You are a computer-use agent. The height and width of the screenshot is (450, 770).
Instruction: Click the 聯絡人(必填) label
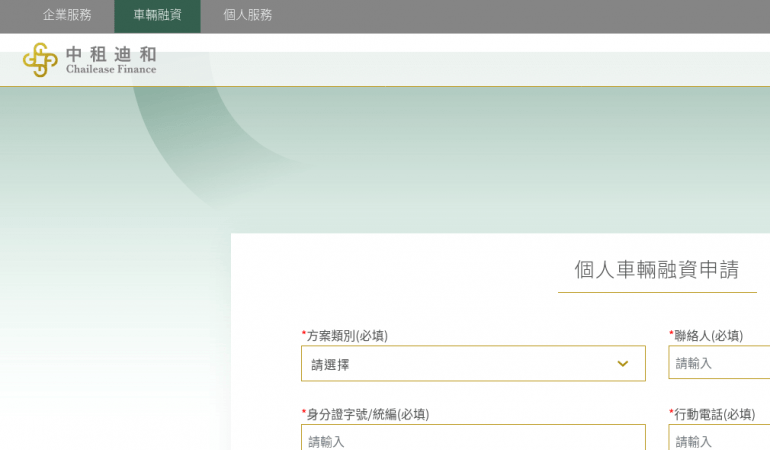706,336
